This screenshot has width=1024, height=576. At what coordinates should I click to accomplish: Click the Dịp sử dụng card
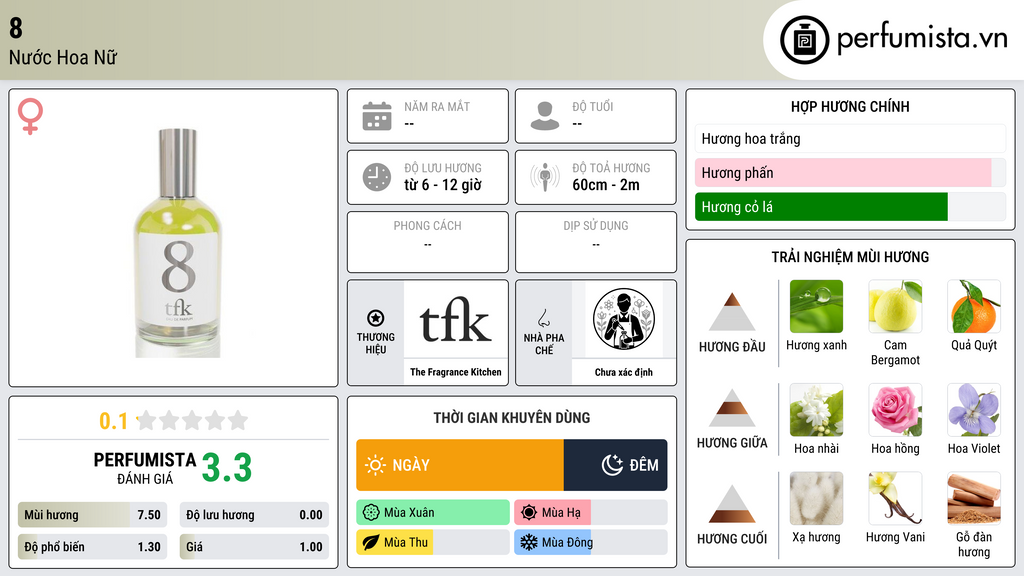[x=596, y=242]
